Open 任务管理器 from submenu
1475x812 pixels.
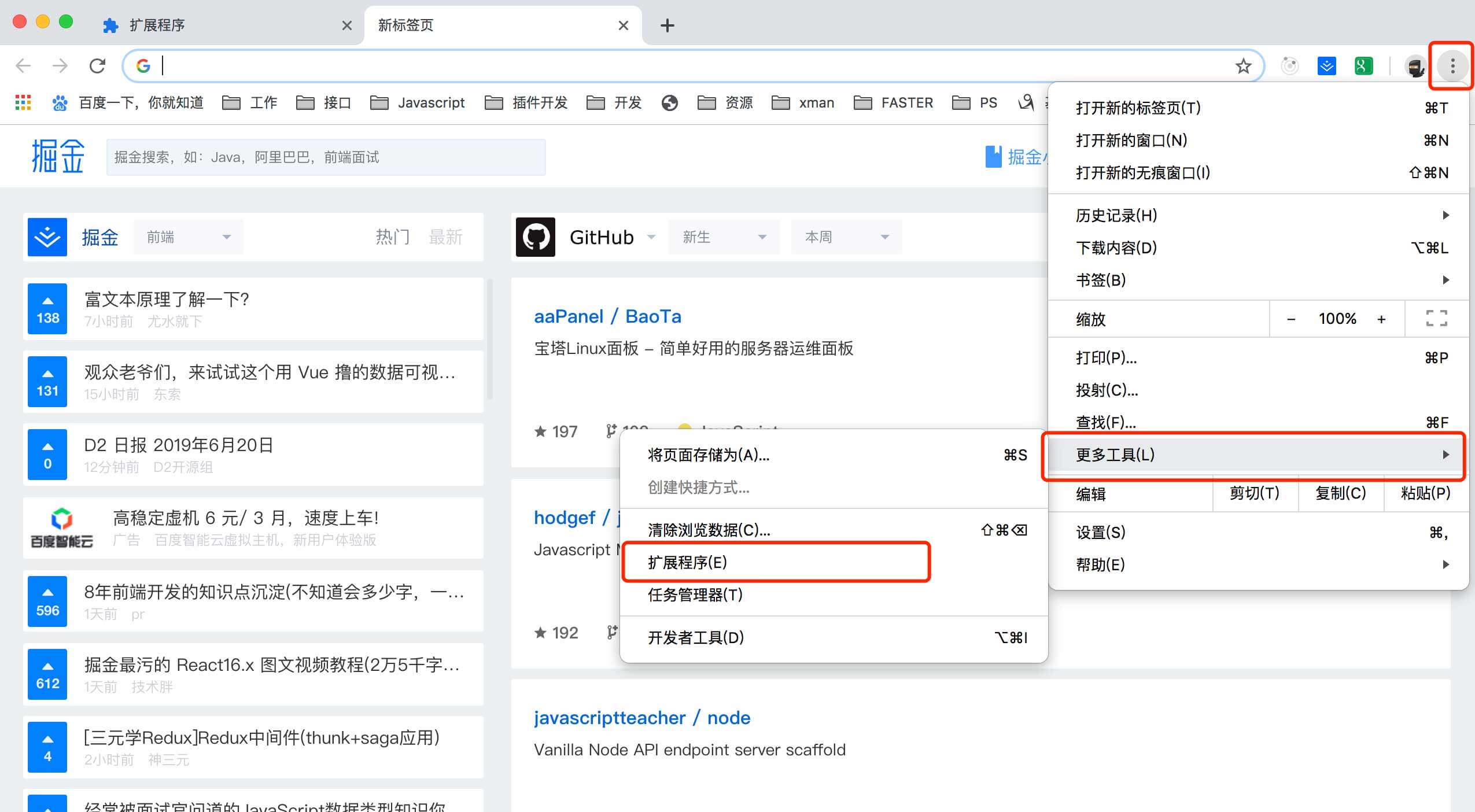coord(834,595)
